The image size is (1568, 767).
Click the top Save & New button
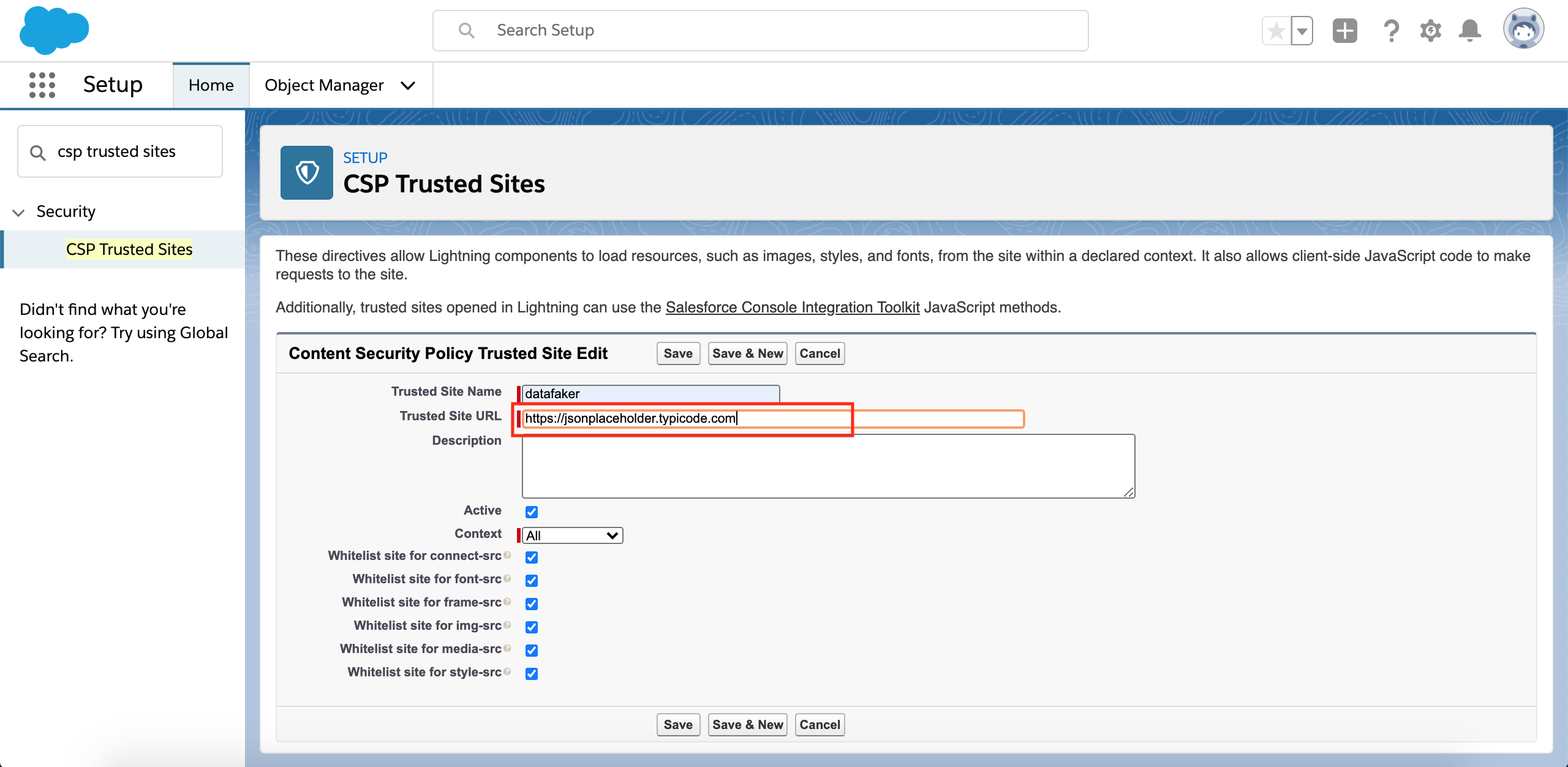coord(747,353)
